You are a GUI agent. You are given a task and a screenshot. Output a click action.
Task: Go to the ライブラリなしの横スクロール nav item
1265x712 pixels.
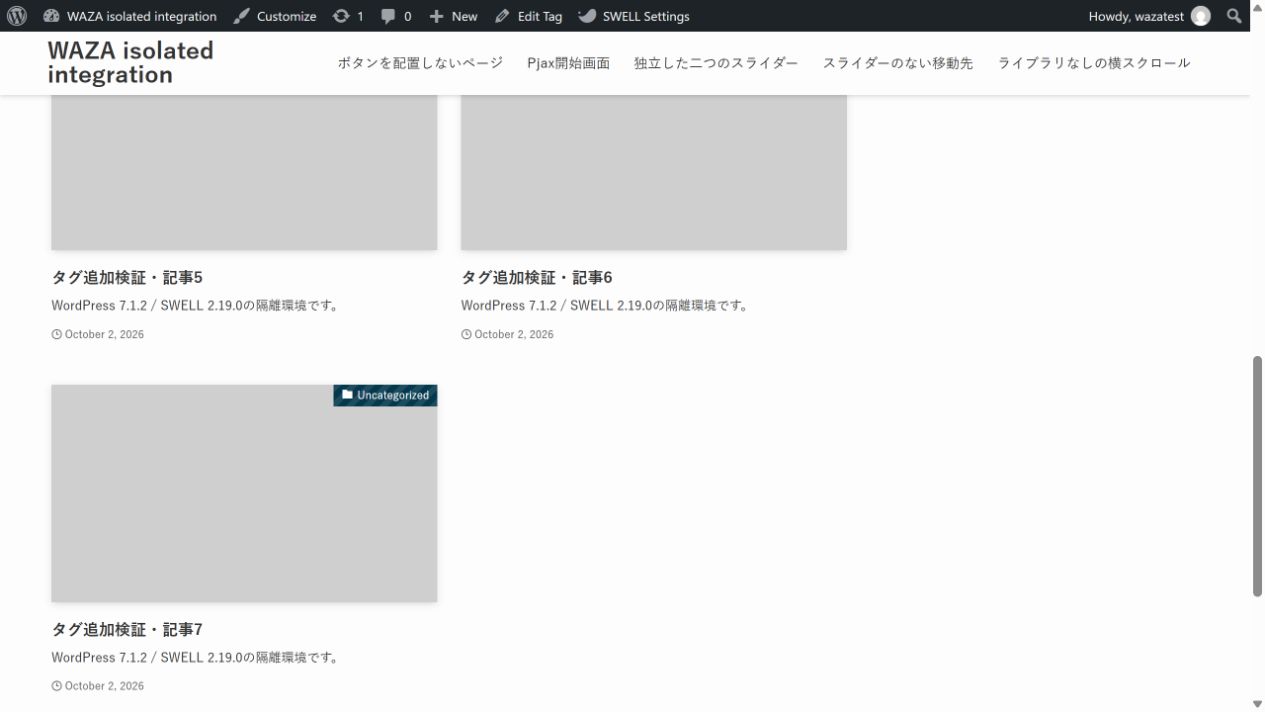click(x=1094, y=63)
